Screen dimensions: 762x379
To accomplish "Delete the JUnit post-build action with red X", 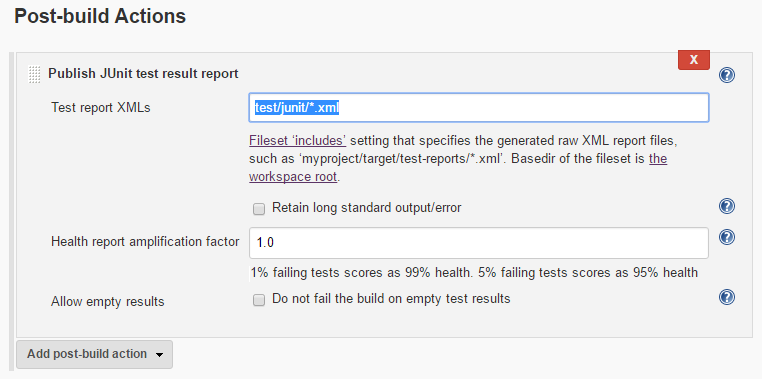I will click(693, 60).
